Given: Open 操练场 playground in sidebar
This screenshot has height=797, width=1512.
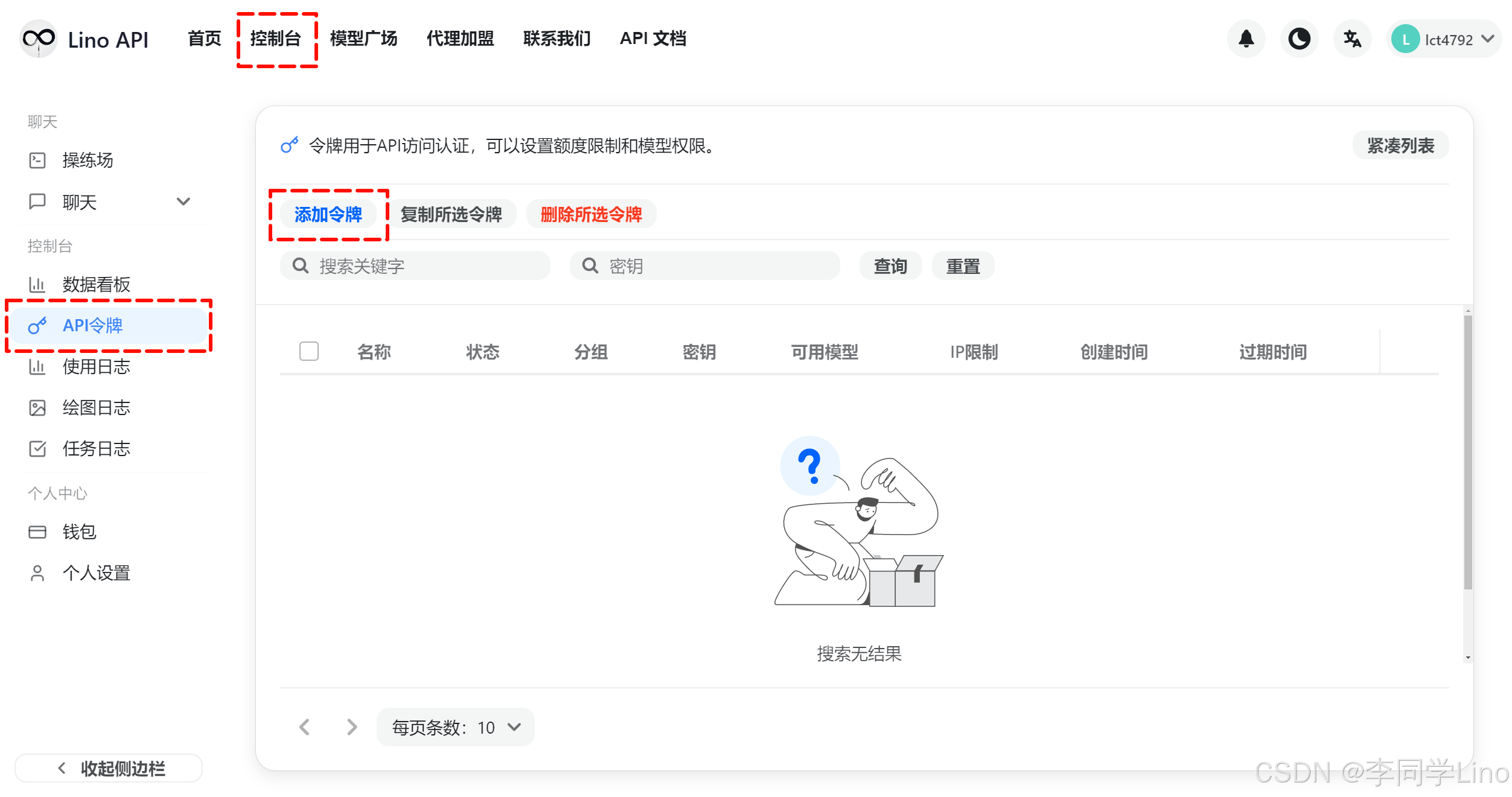Looking at the screenshot, I should tap(88, 160).
